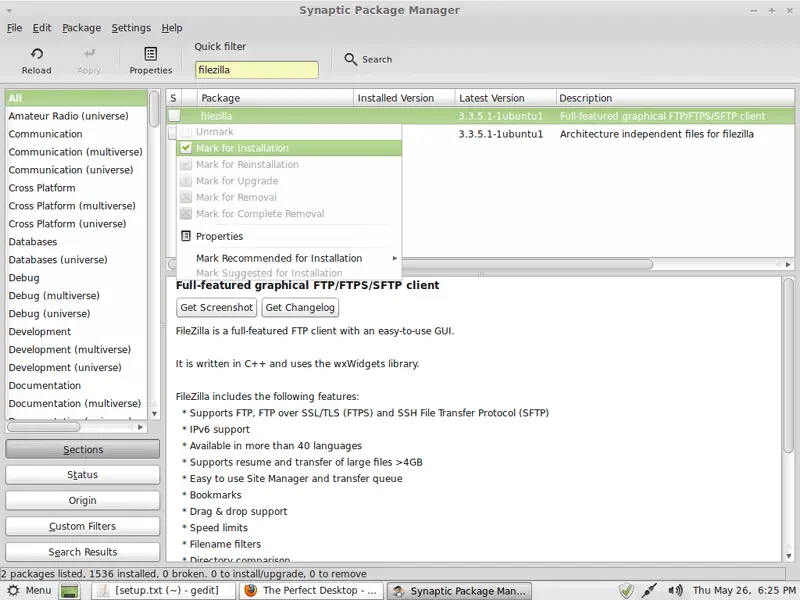Select the All section

[x=77, y=98]
